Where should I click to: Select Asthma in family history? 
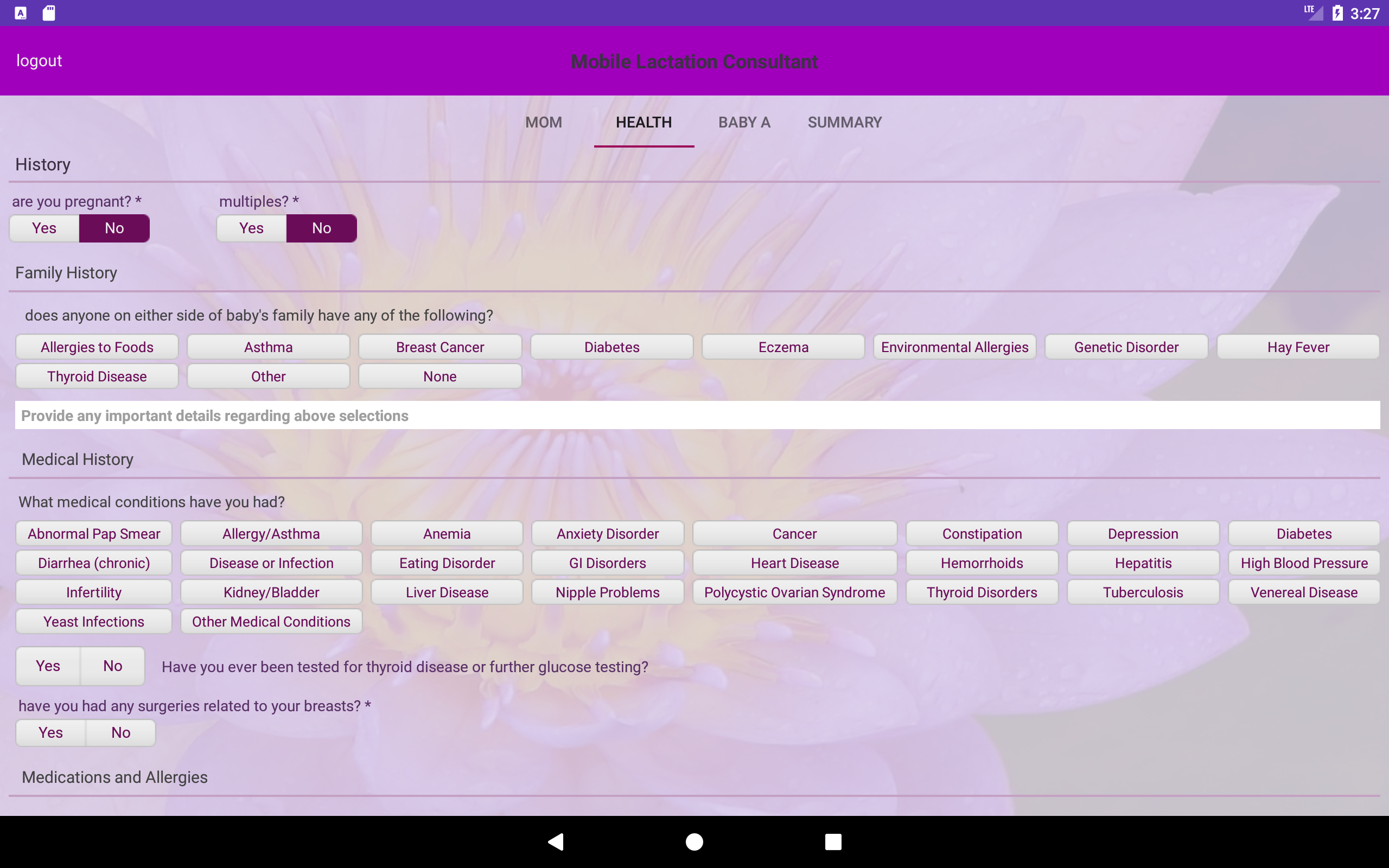pyautogui.click(x=269, y=347)
